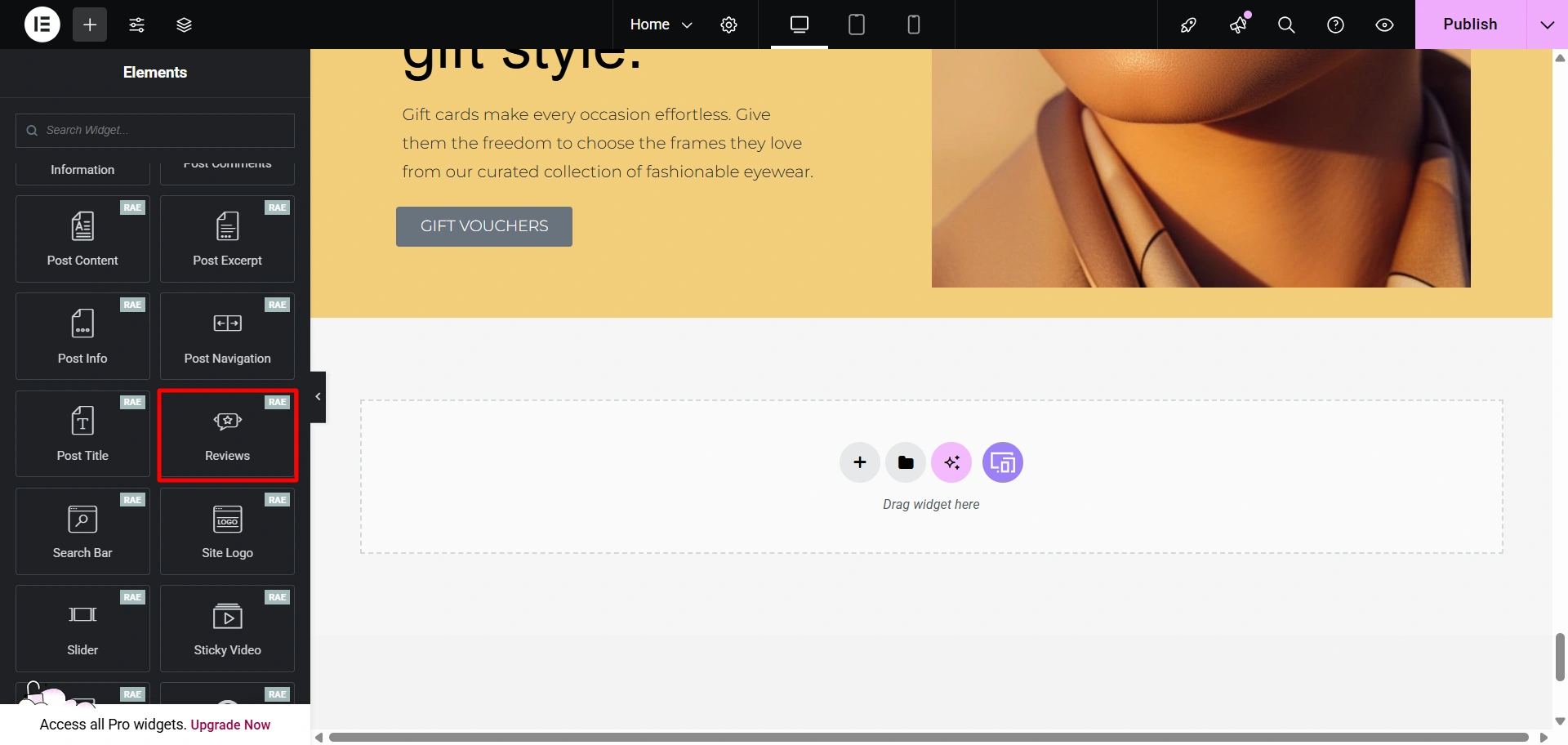This screenshot has width=1568, height=745.
Task: Switch to tablet view mode
Action: click(x=857, y=25)
